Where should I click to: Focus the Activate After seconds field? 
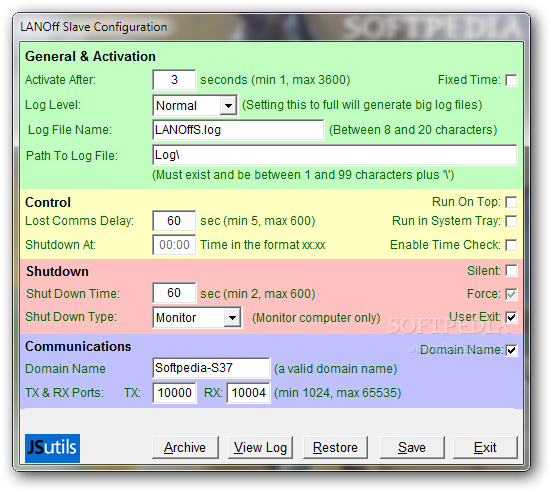tap(174, 80)
